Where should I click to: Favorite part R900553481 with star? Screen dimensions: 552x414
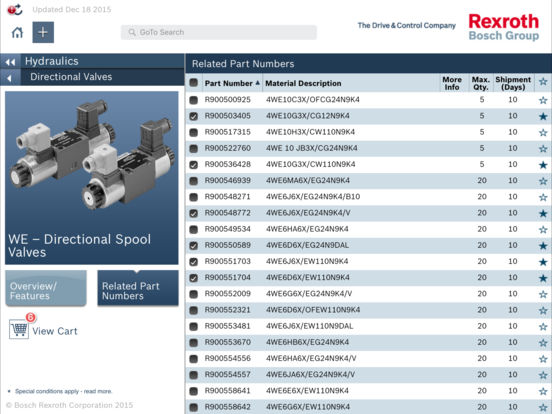[543, 327]
